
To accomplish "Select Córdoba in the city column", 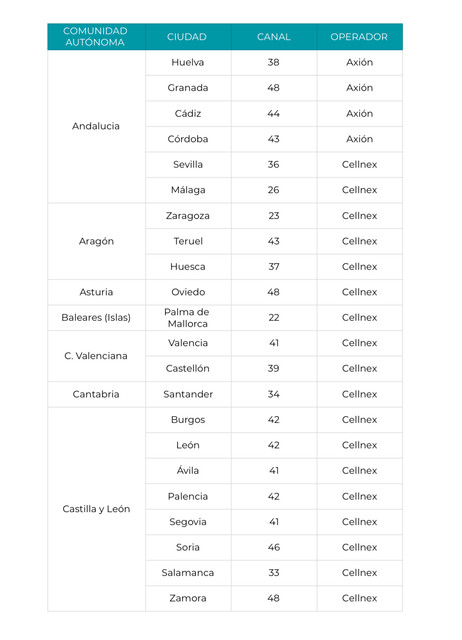I will [188, 139].
